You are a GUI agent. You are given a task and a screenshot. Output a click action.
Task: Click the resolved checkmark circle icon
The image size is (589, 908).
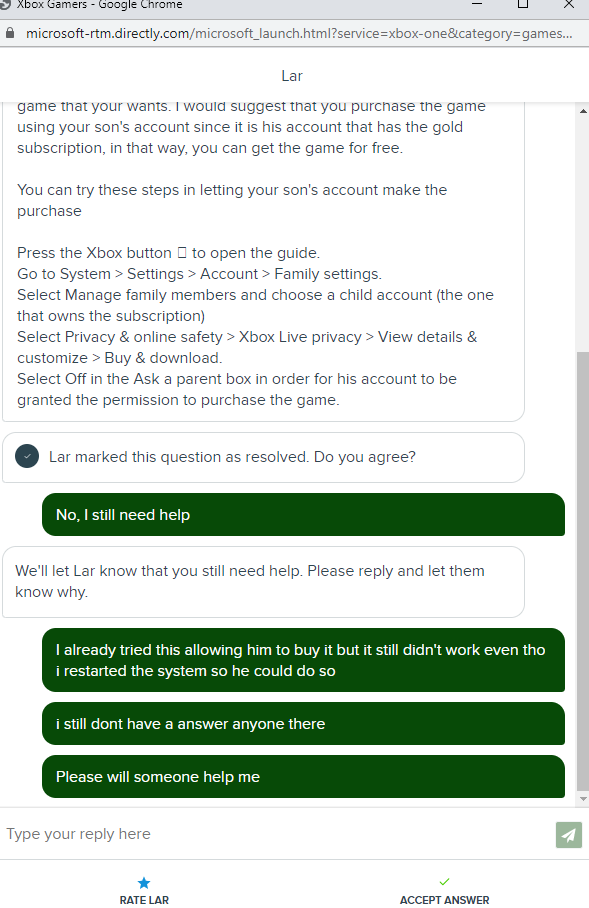27,456
